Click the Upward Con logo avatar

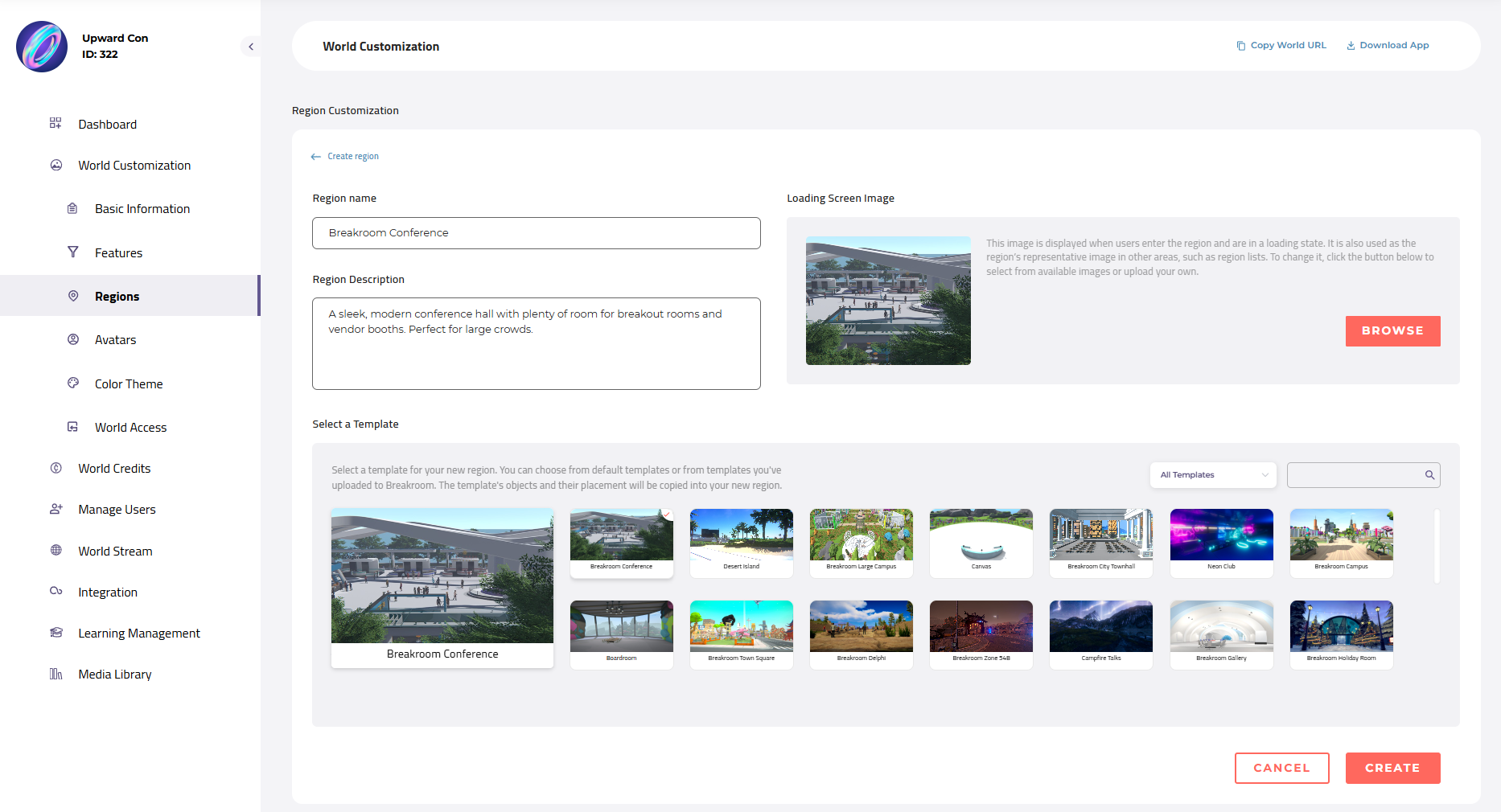(42, 47)
